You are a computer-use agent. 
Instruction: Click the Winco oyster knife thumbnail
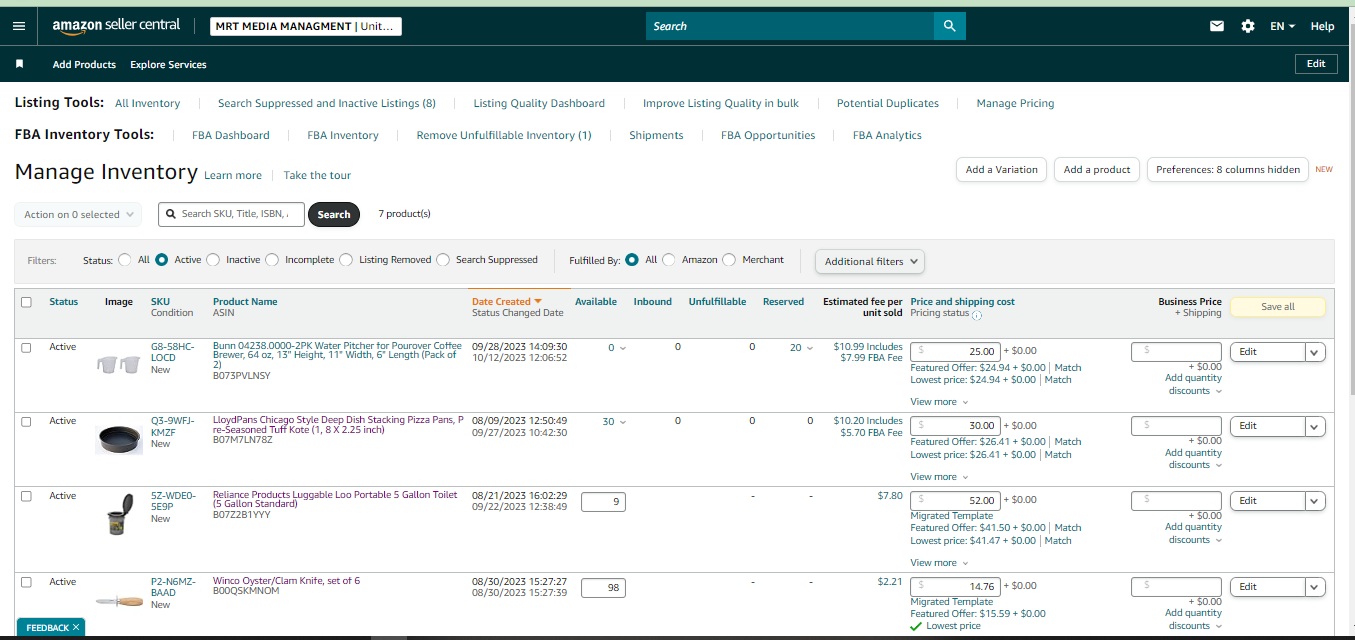(x=118, y=601)
